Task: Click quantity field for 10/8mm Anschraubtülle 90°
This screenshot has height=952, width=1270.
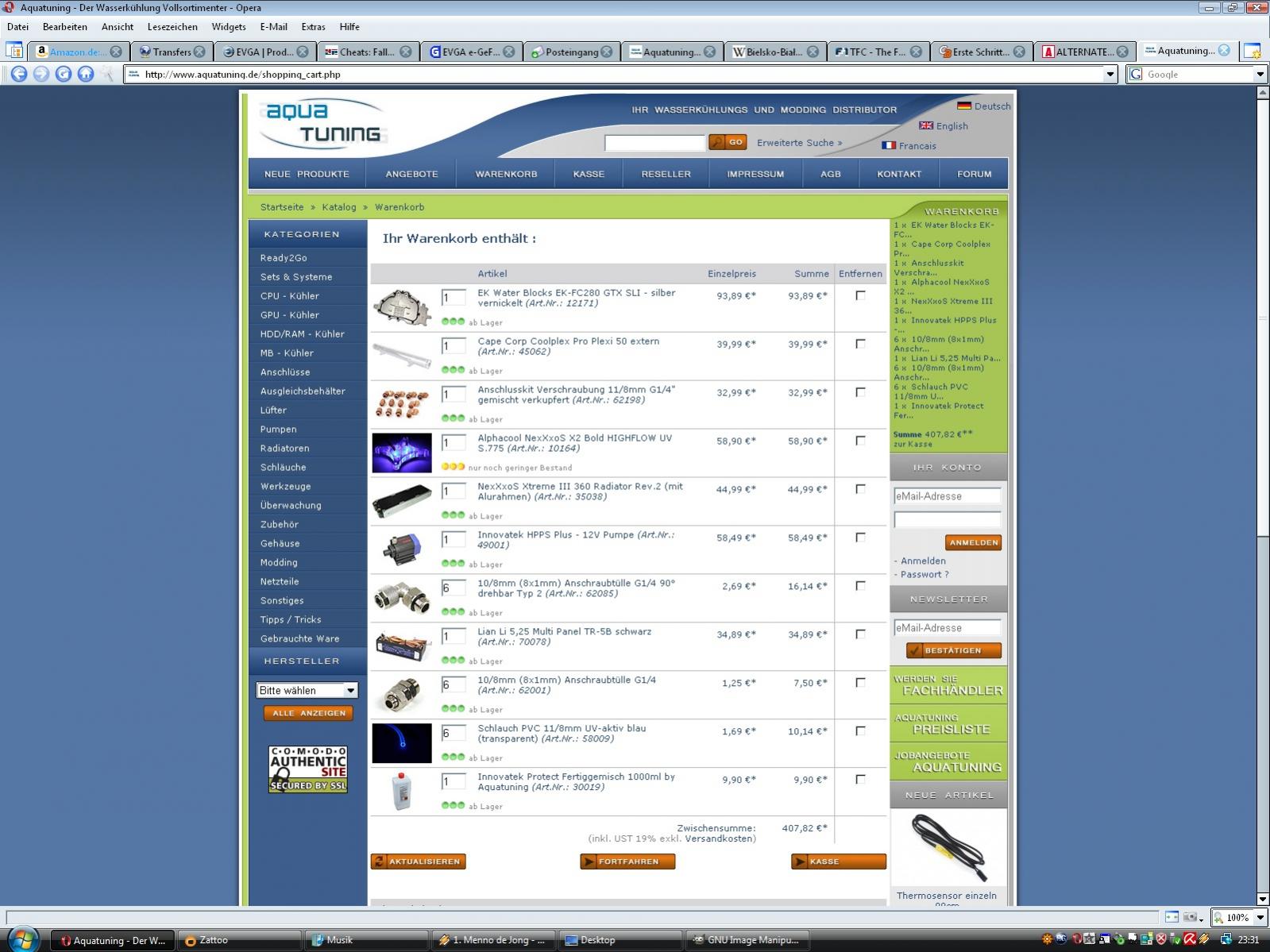Action: pos(454,588)
